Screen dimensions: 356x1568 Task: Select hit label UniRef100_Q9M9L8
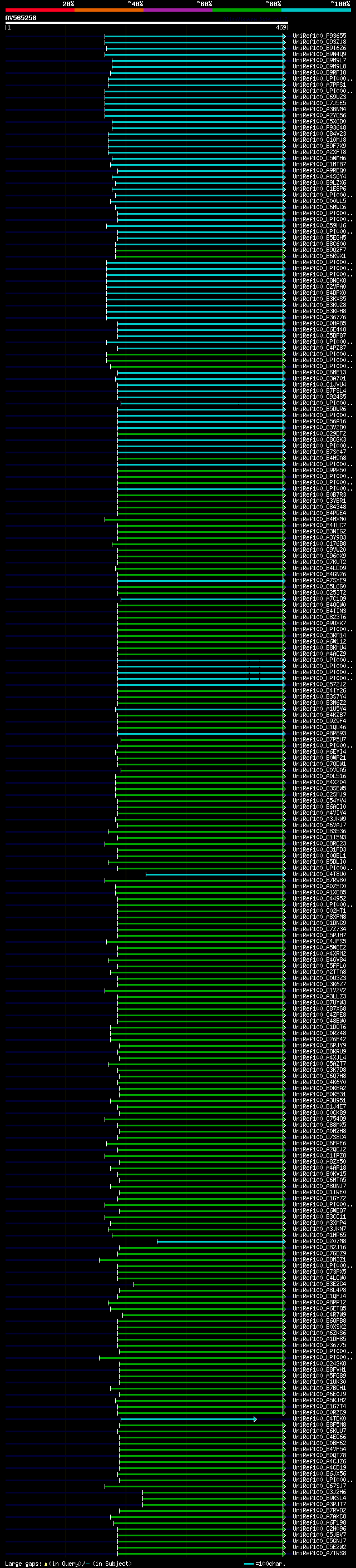319,66
